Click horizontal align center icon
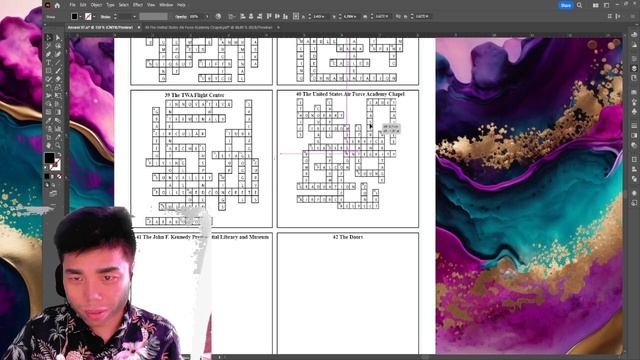This screenshot has height=360, width=640. click(251, 16)
